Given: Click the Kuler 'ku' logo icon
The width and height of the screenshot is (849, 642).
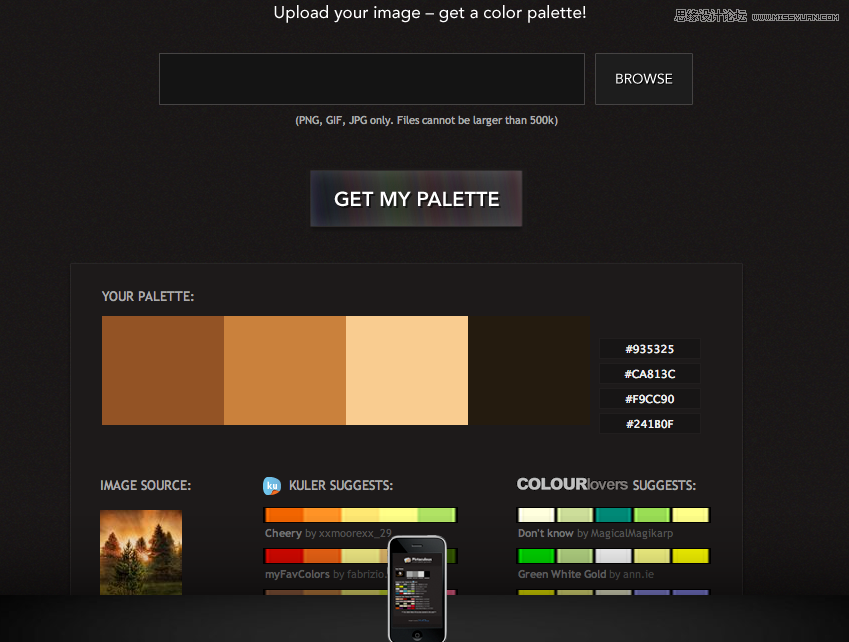Looking at the screenshot, I should (272, 486).
